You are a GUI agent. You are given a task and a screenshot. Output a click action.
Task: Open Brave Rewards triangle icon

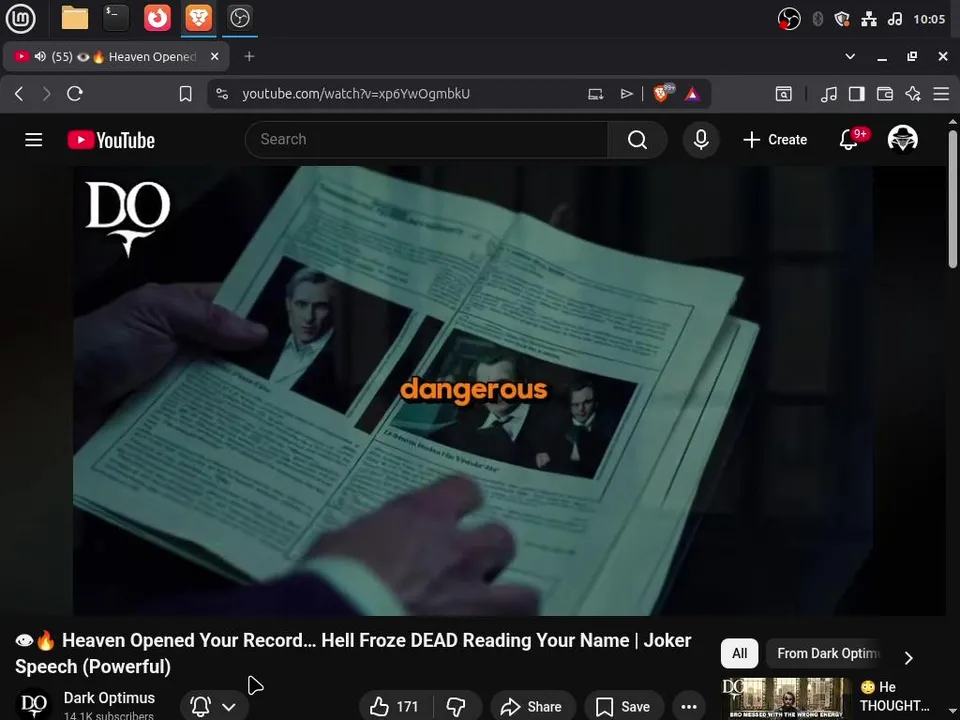[x=692, y=94]
